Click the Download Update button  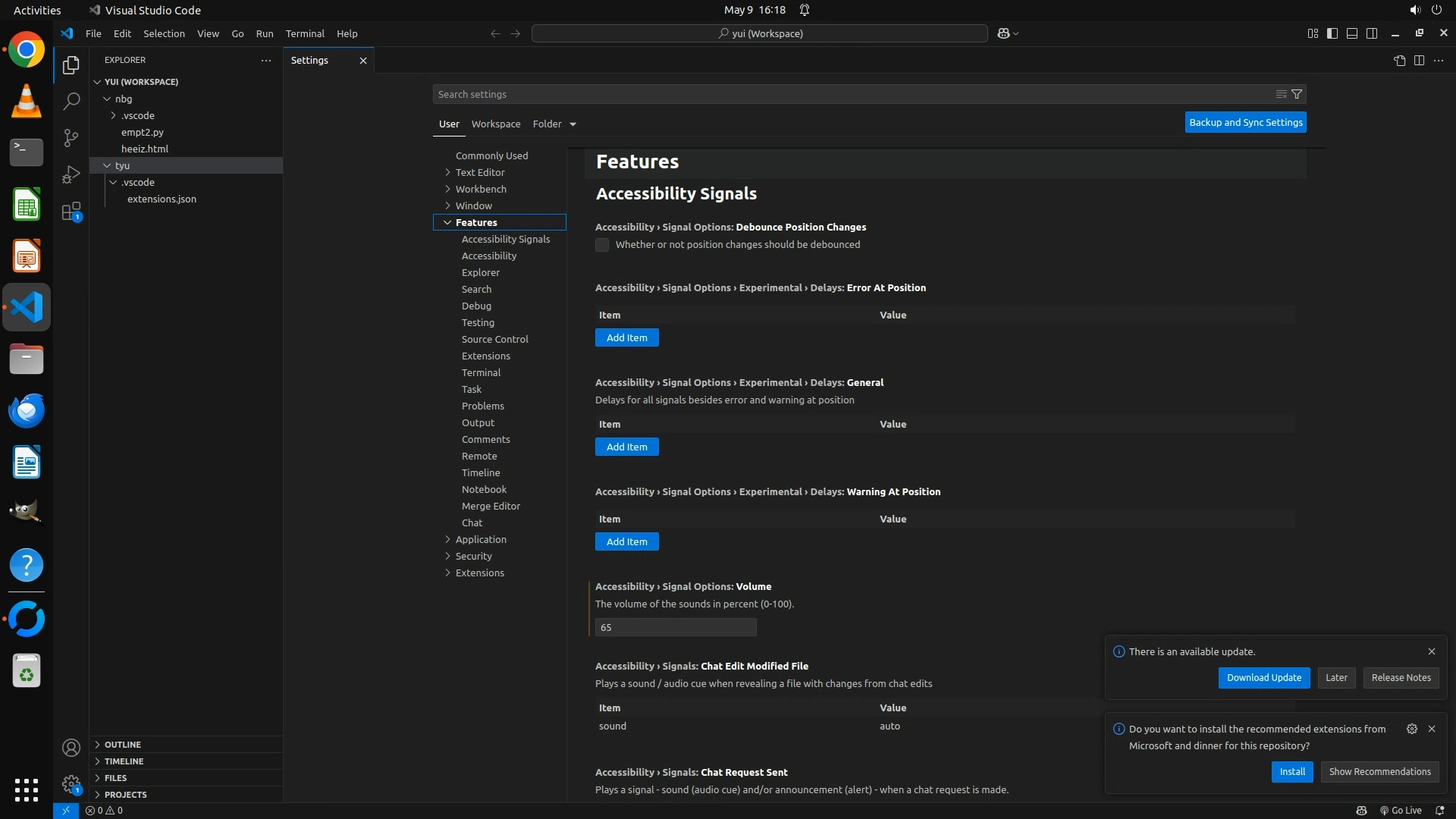1263,678
